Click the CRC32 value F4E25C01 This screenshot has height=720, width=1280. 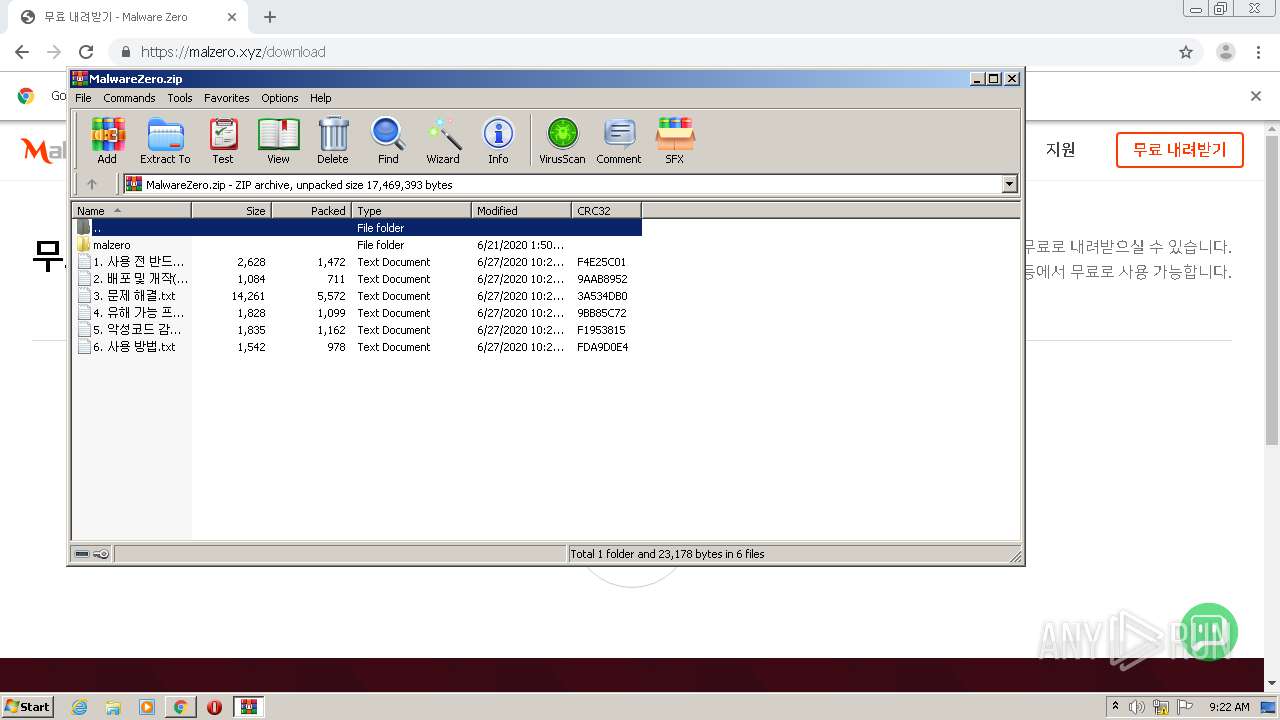click(601, 262)
